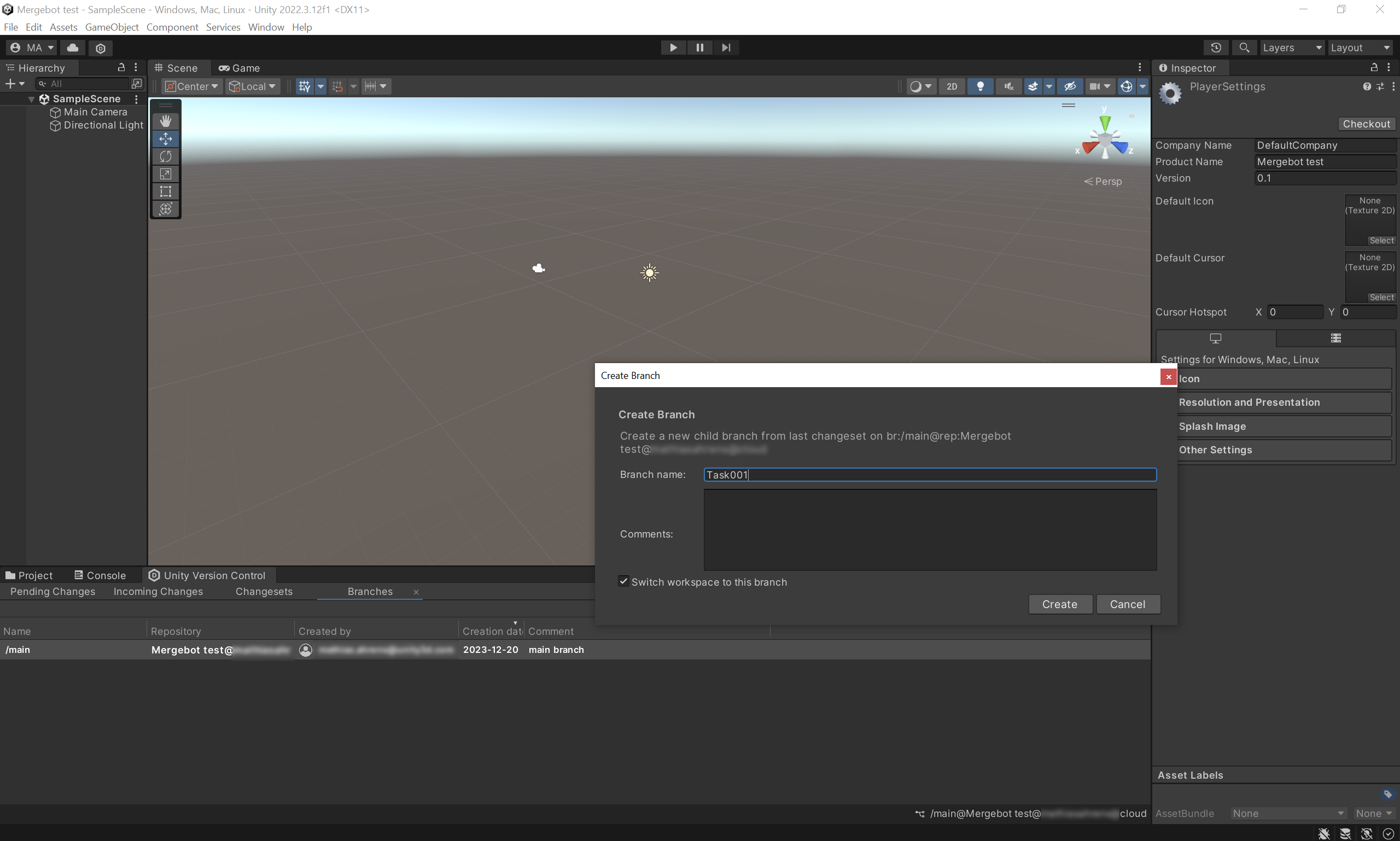The height and width of the screenshot is (841, 1400).
Task: Click the Play button
Action: (673, 48)
